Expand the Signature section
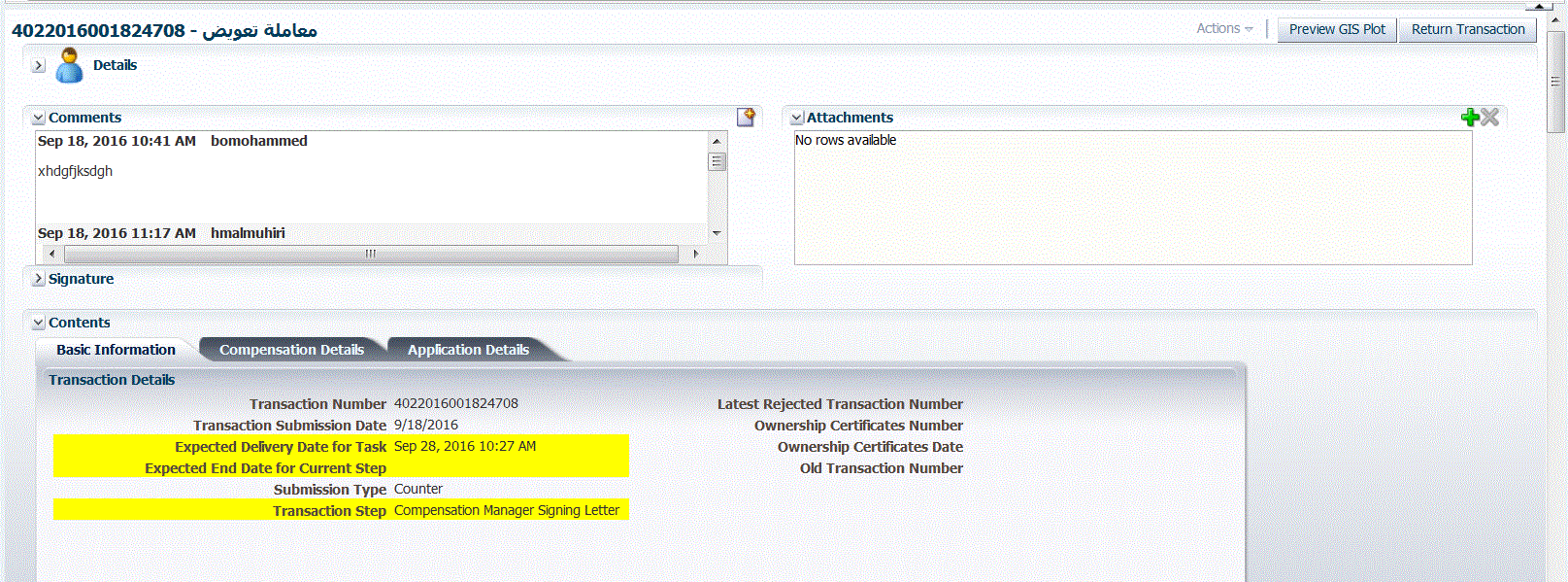This screenshot has width=1568, height=582. pos(39,279)
